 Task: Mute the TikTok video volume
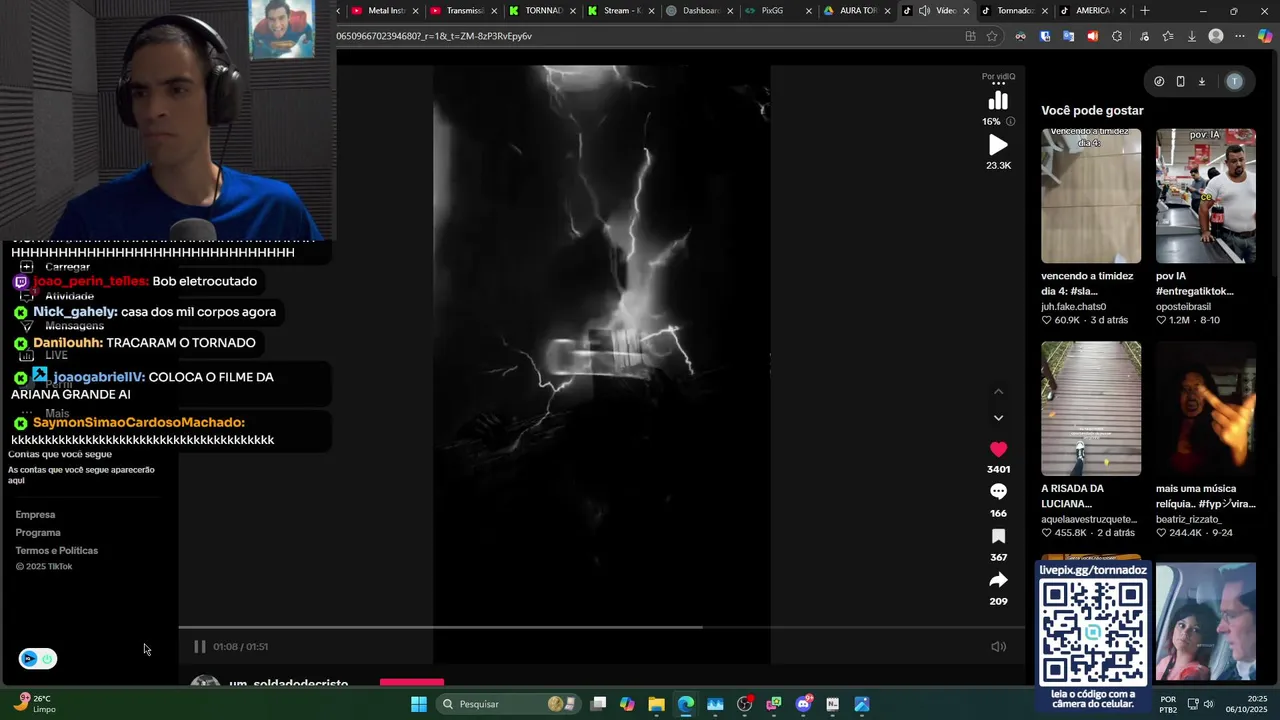pyautogui.click(x=998, y=647)
